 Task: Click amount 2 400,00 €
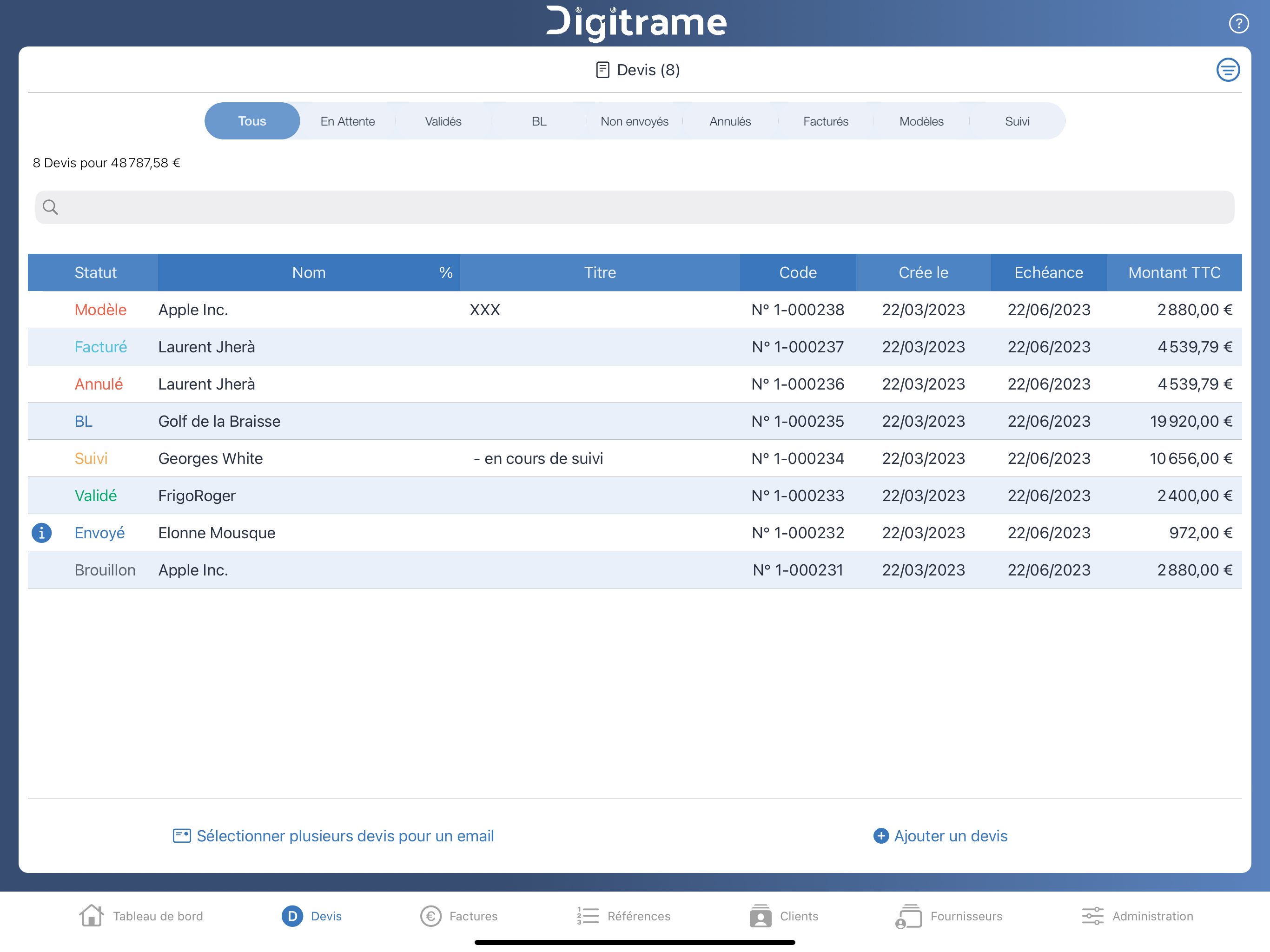pos(1195,496)
